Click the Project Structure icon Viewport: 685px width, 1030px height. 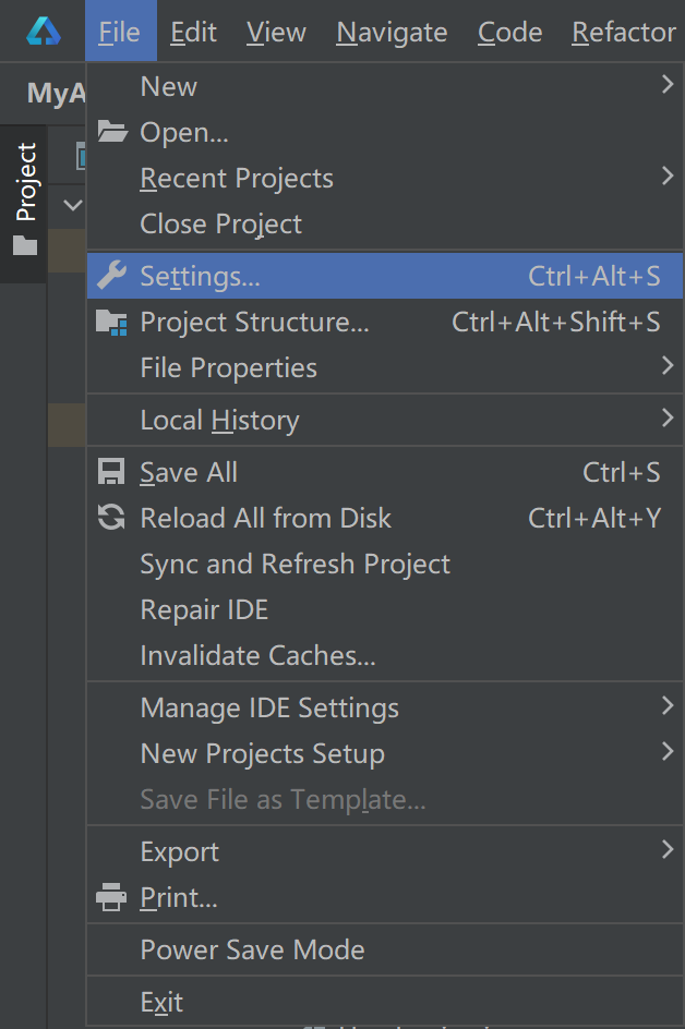[x=112, y=322]
